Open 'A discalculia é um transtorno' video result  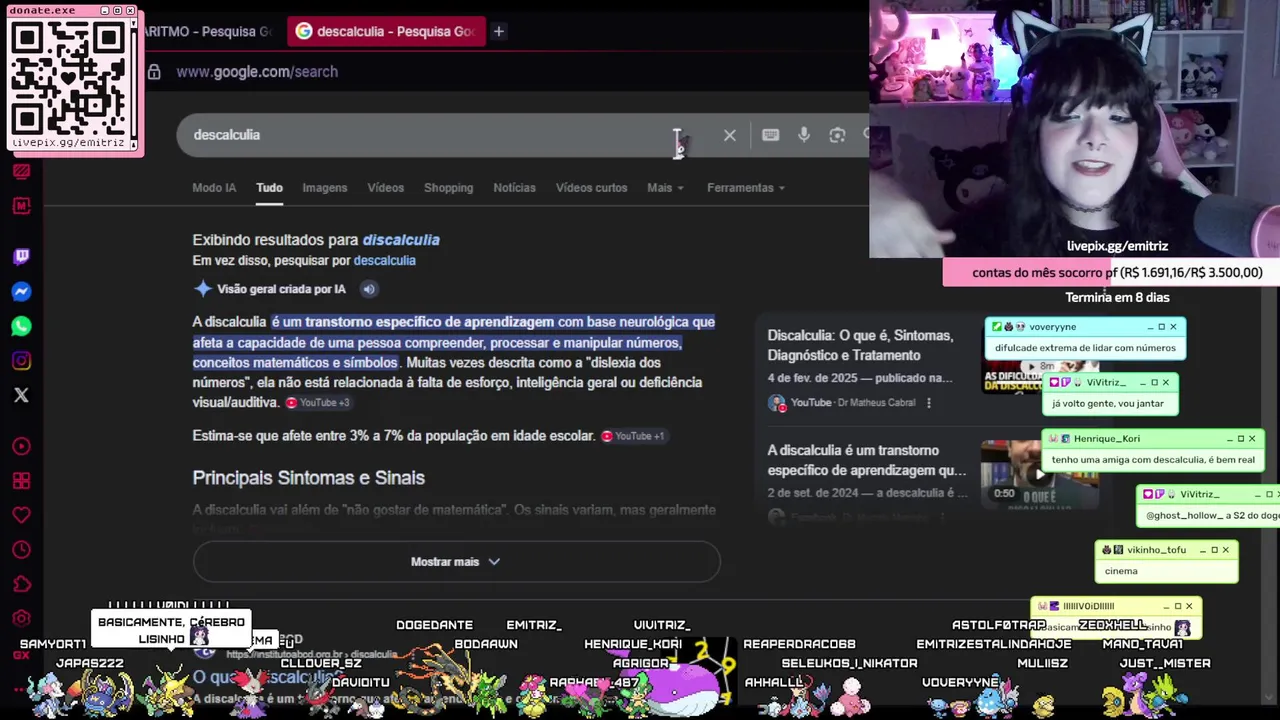[x=866, y=460]
